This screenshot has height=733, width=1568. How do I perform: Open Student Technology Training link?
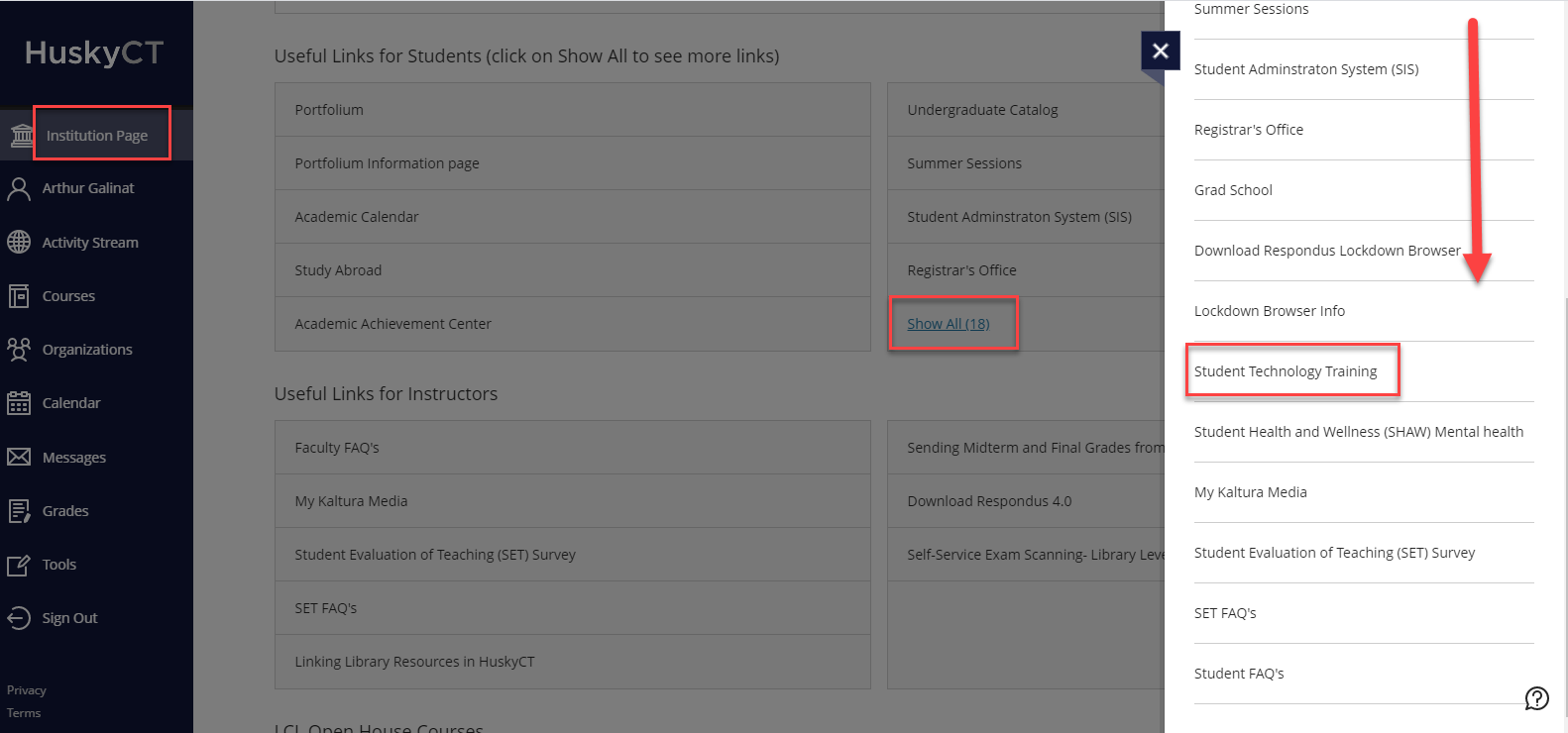point(1286,371)
